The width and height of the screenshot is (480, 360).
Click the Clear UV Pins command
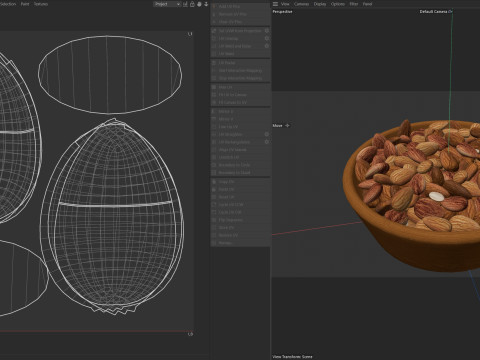click(240, 22)
